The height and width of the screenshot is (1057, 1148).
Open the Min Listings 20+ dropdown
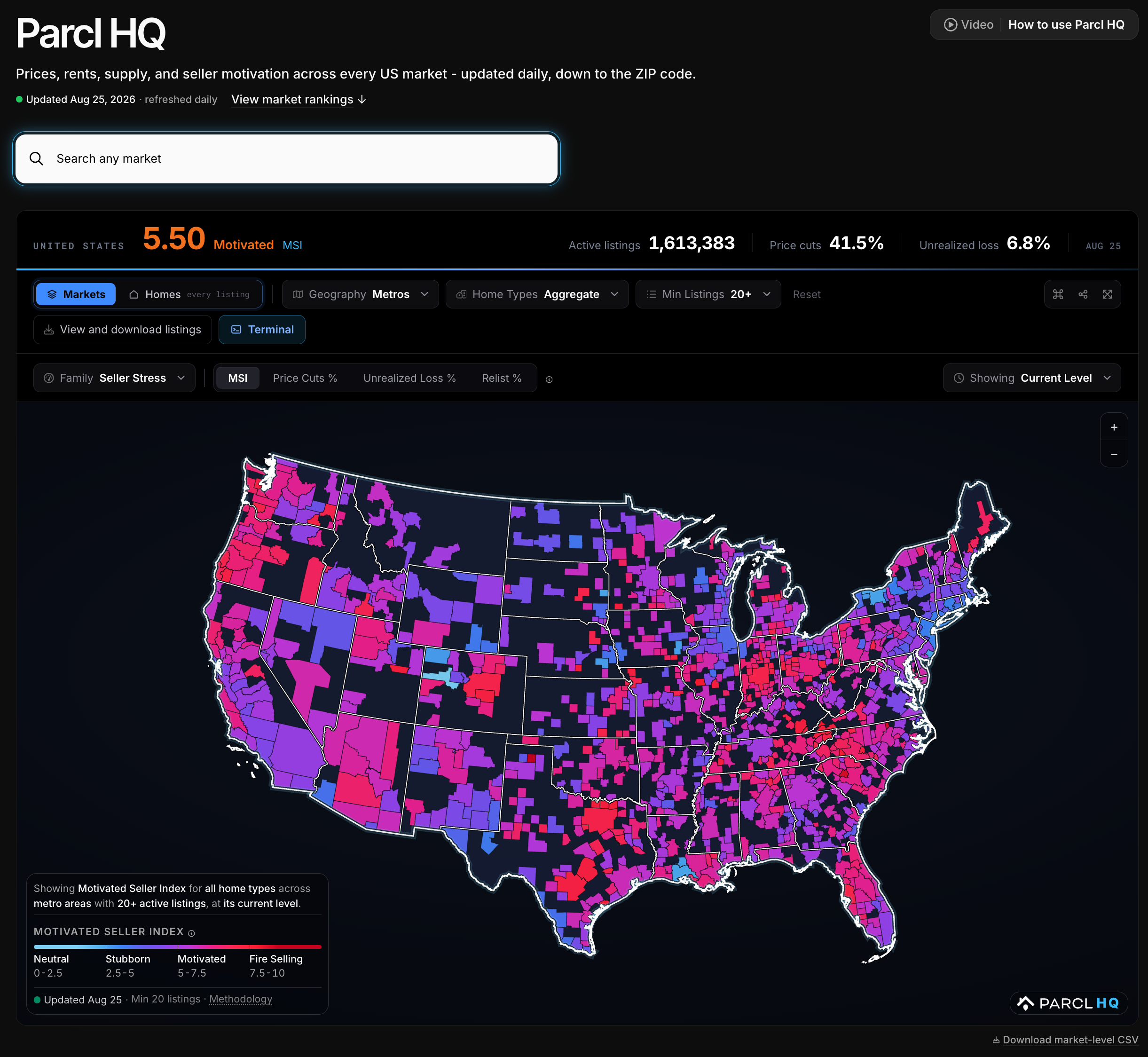[708, 294]
